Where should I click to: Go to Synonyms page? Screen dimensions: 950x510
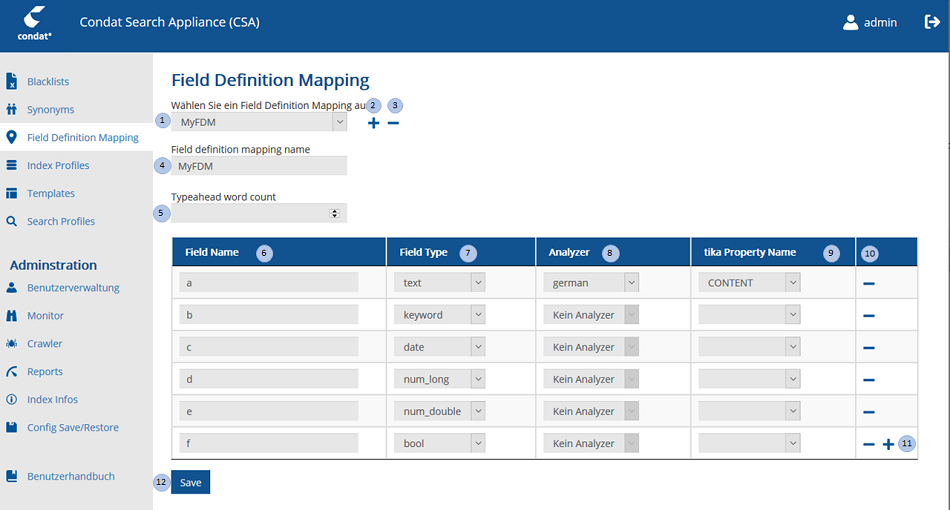click(x=50, y=109)
